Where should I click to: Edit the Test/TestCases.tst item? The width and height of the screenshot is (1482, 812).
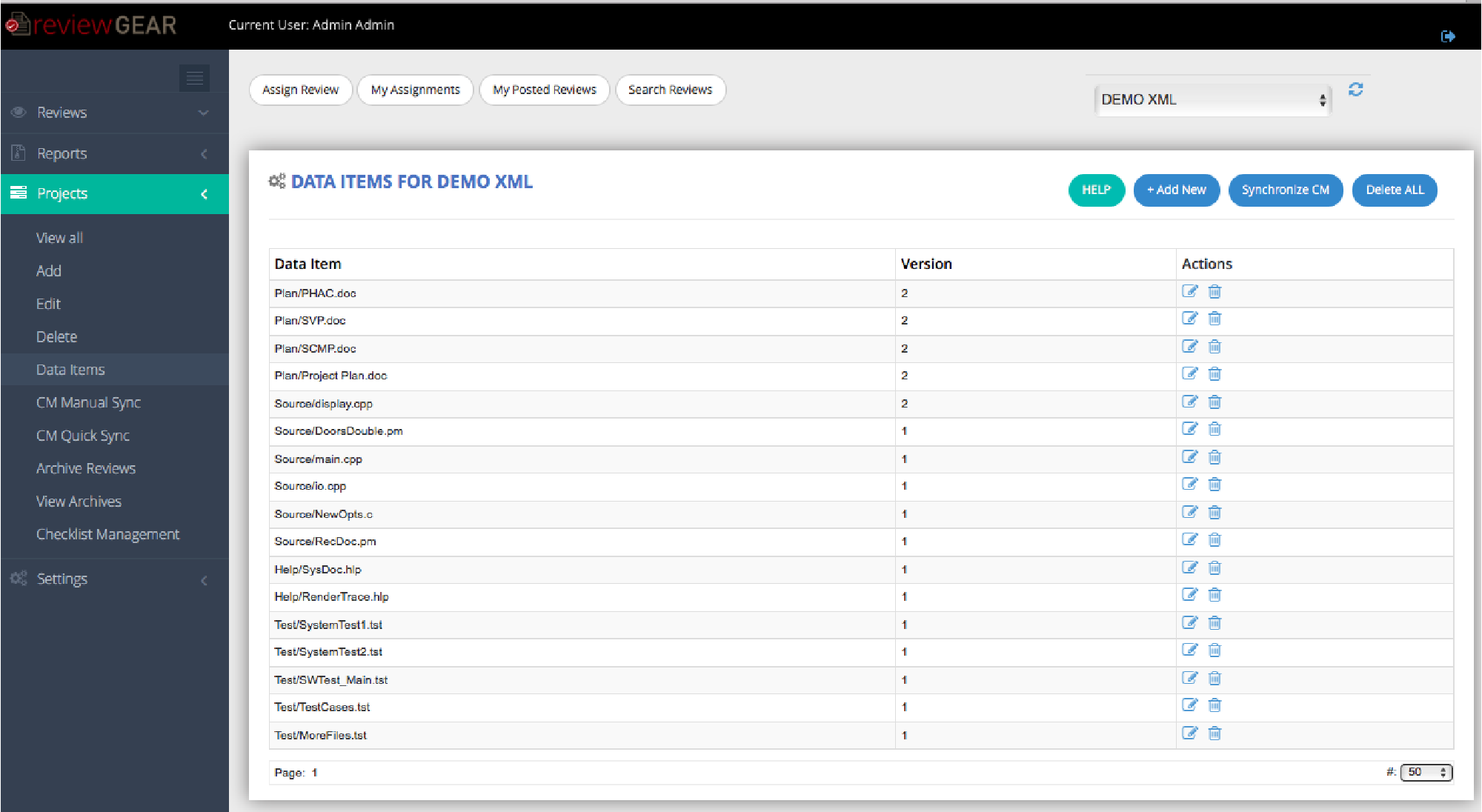pos(1189,705)
